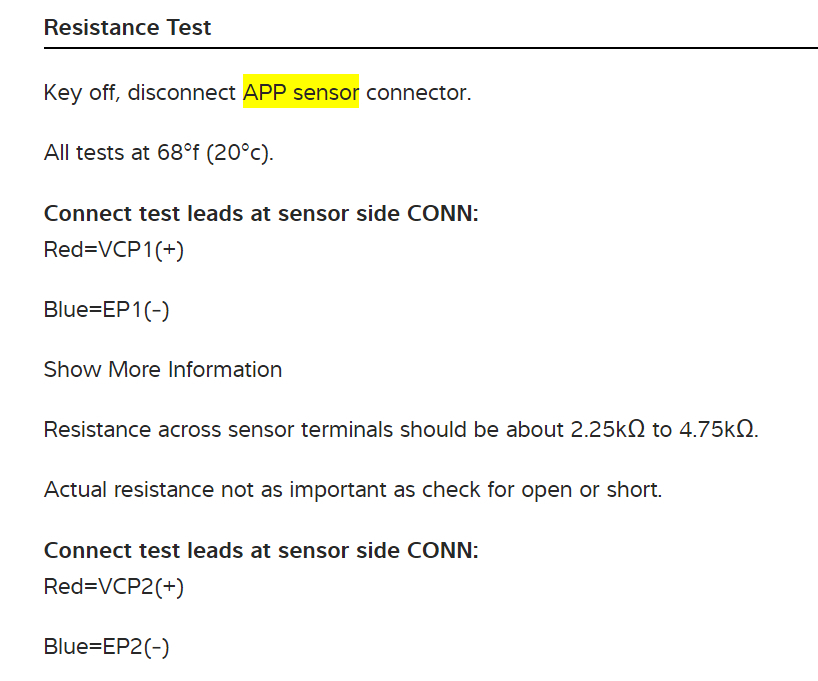Click 'Resistance across sensor terminals' text
The width and height of the screenshot is (818, 681).
218,430
